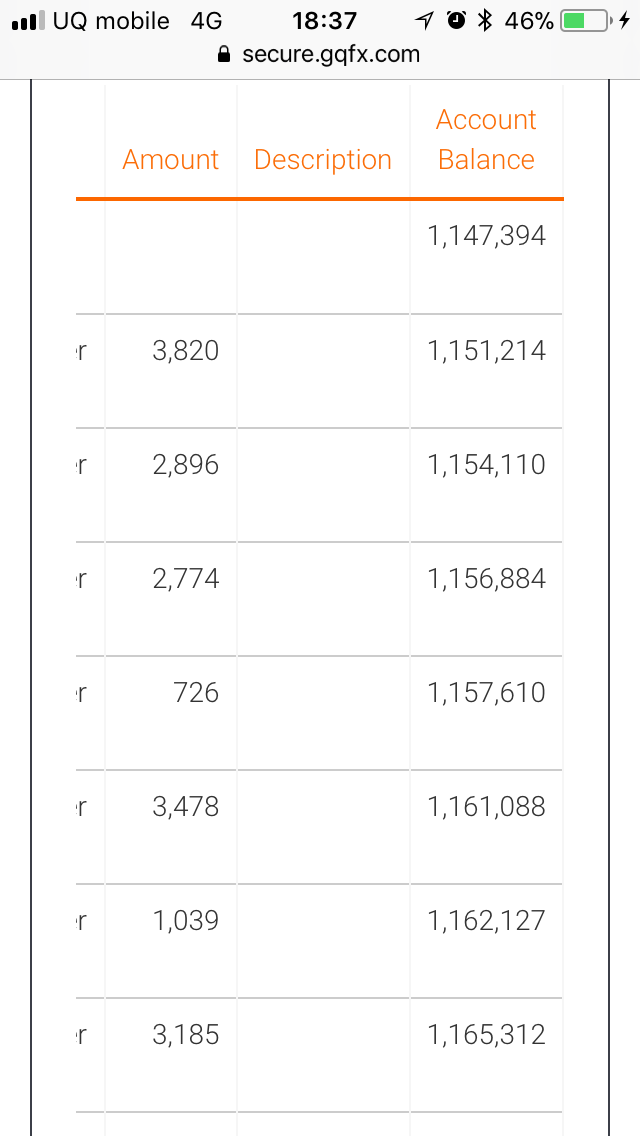Tap the 18:37 clock in status bar

324,20
